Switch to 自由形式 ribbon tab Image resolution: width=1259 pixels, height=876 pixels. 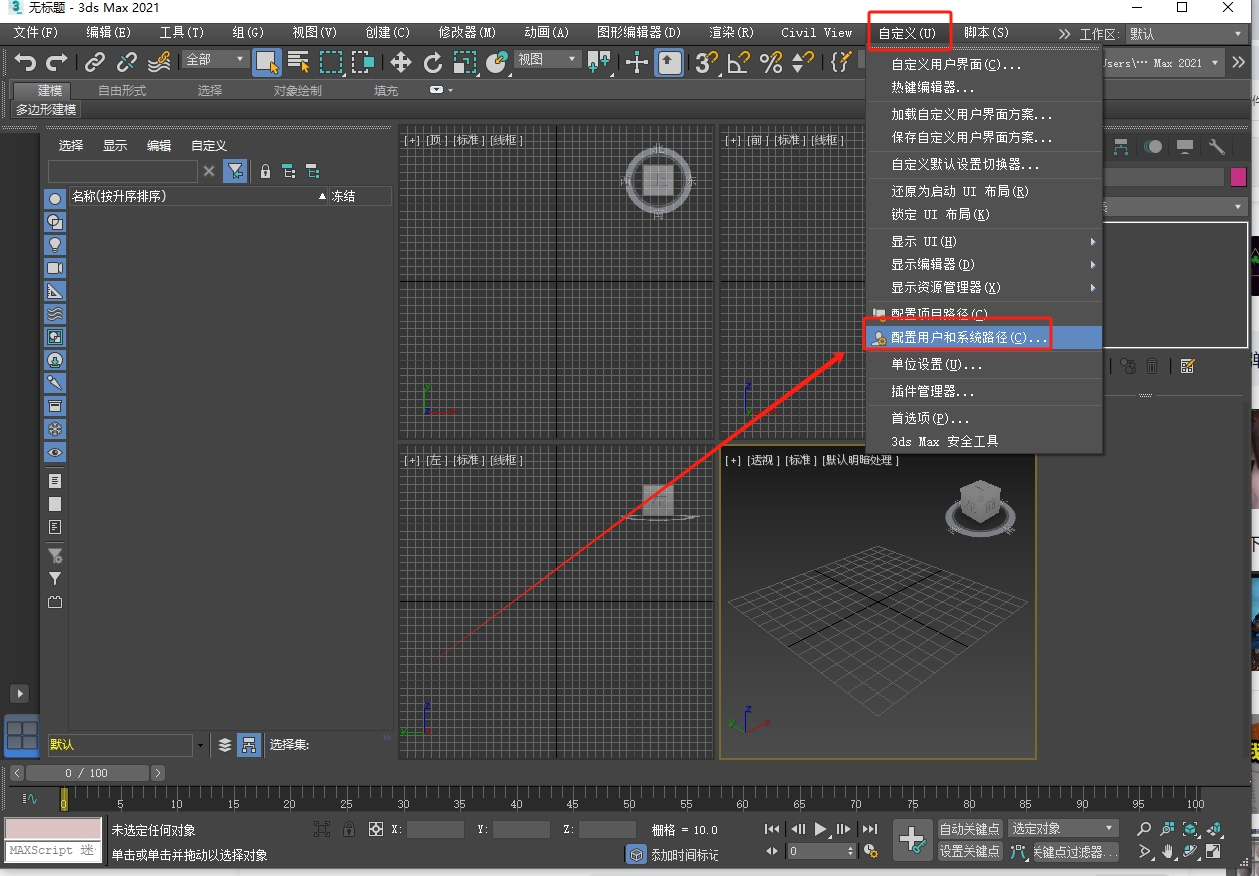pyautogui.click(x=122, y=91)
